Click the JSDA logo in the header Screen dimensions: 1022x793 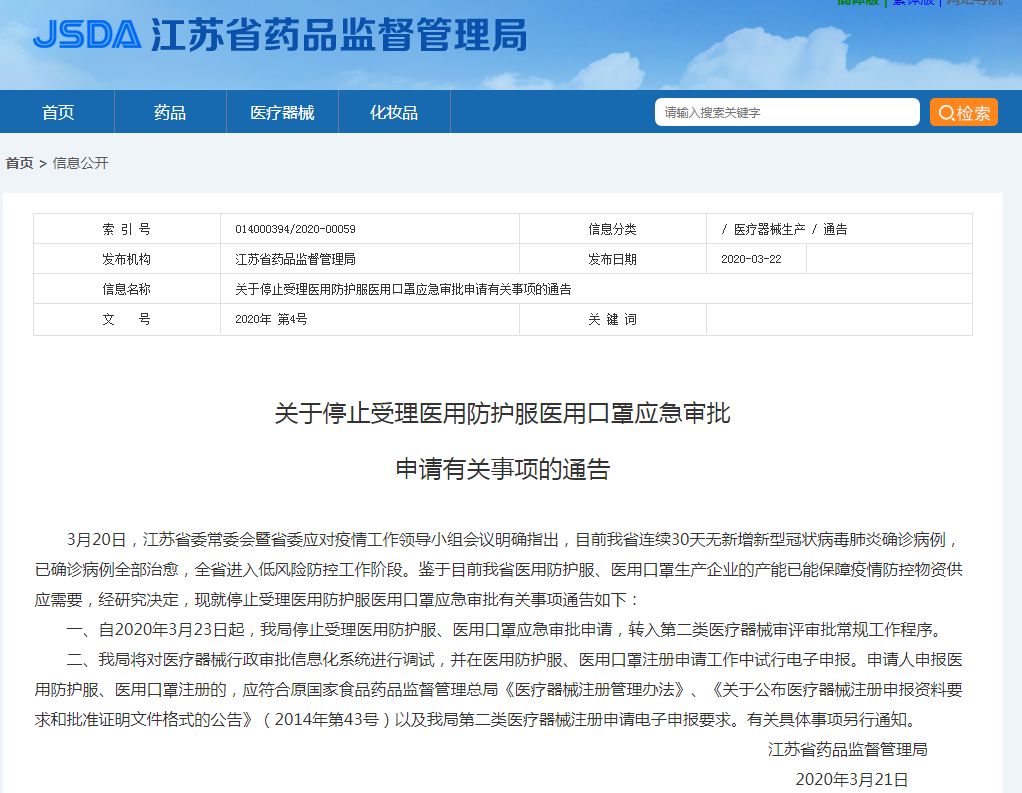(x=87, y=35)
